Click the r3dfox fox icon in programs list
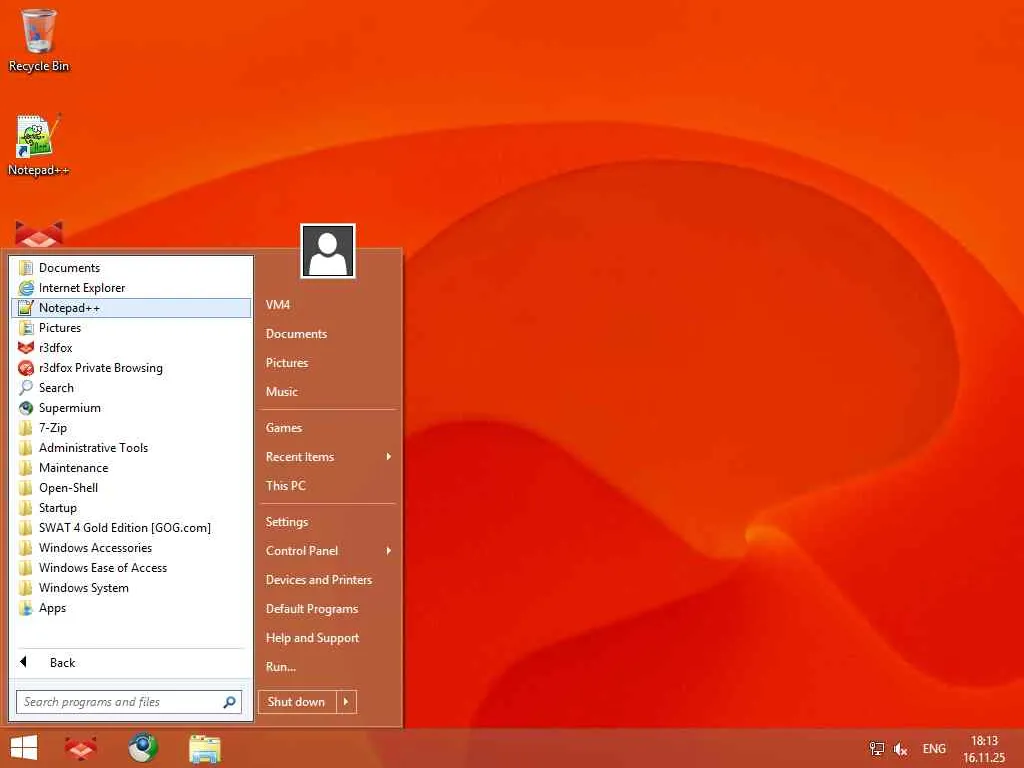 point(26,348)
